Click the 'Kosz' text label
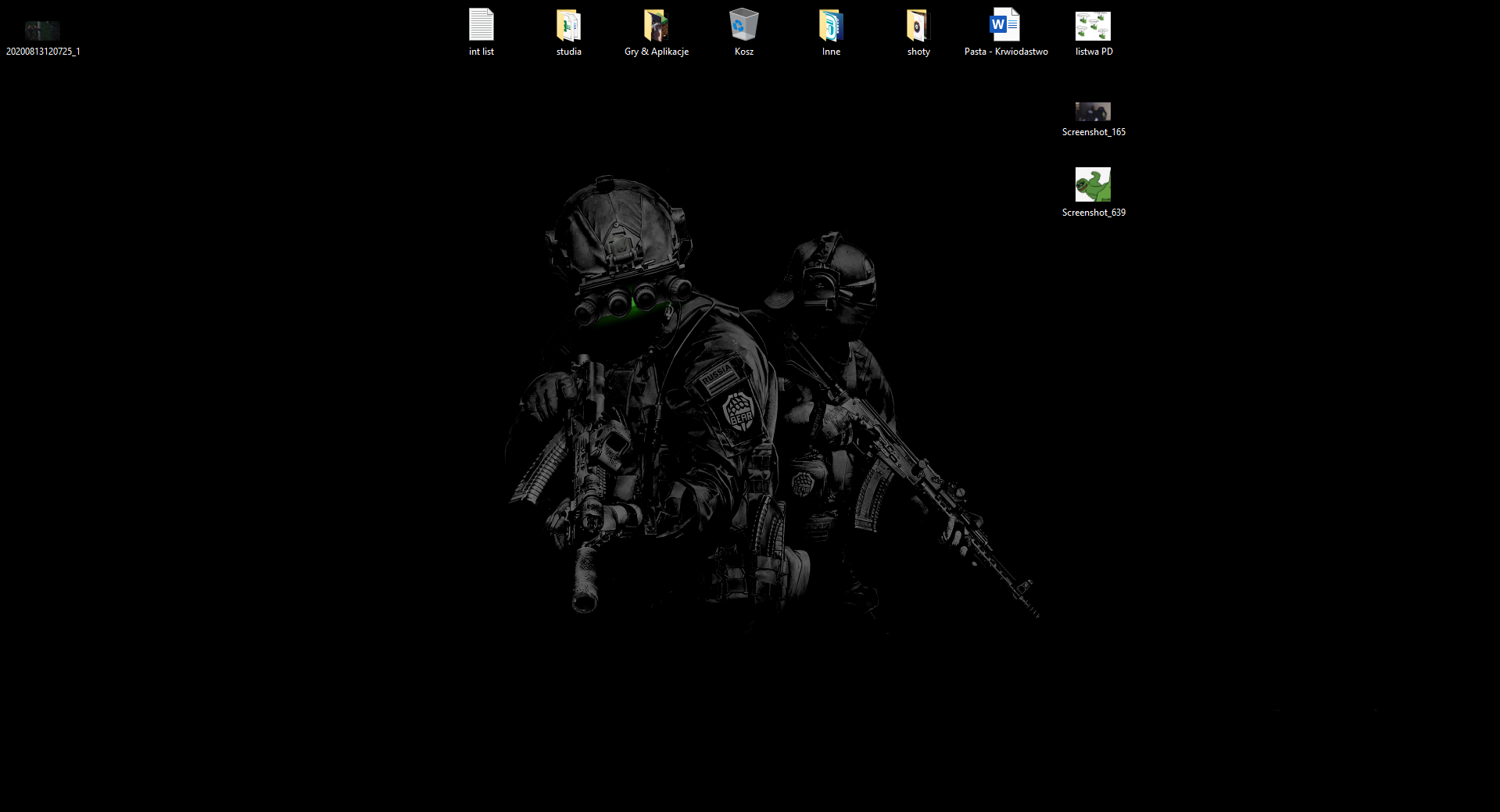This screenshot has width=1500, height=812. 744,52
